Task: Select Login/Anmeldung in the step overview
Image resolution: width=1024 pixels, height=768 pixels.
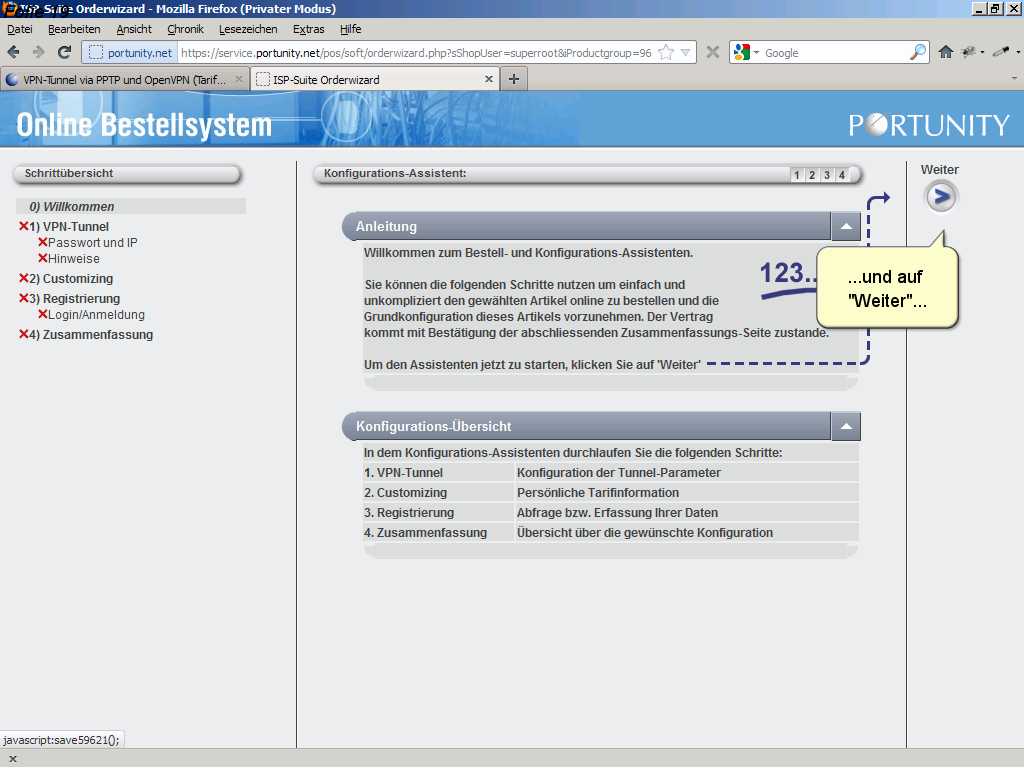Action: coord(96,315)
